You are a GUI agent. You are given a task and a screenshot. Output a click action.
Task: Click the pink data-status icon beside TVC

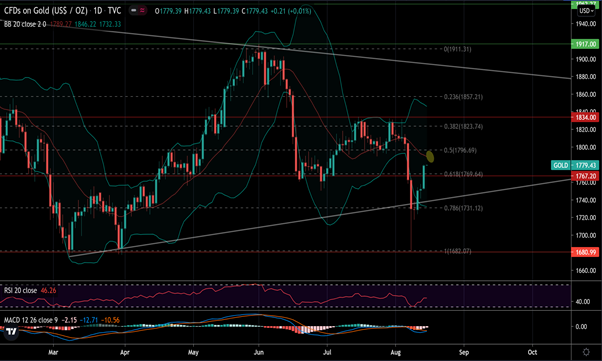(142, 11)
